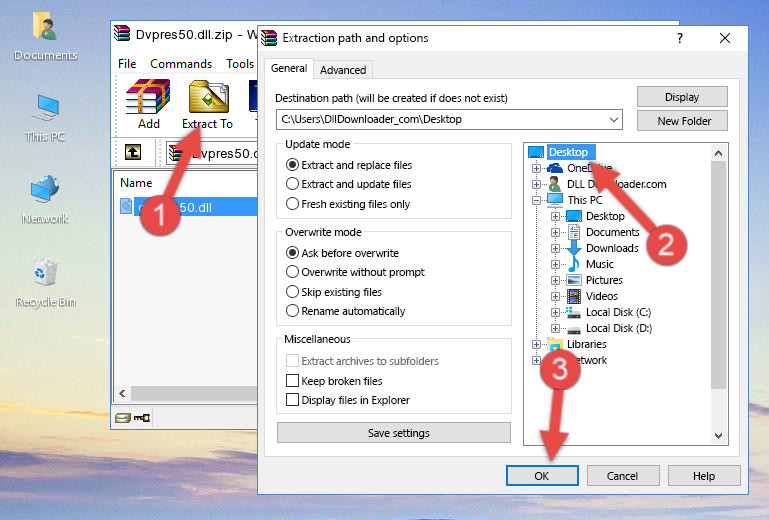Click the drive icon in WinRAR status bar
The height and width of the screenshot is (520, 769).
[123, 418]
